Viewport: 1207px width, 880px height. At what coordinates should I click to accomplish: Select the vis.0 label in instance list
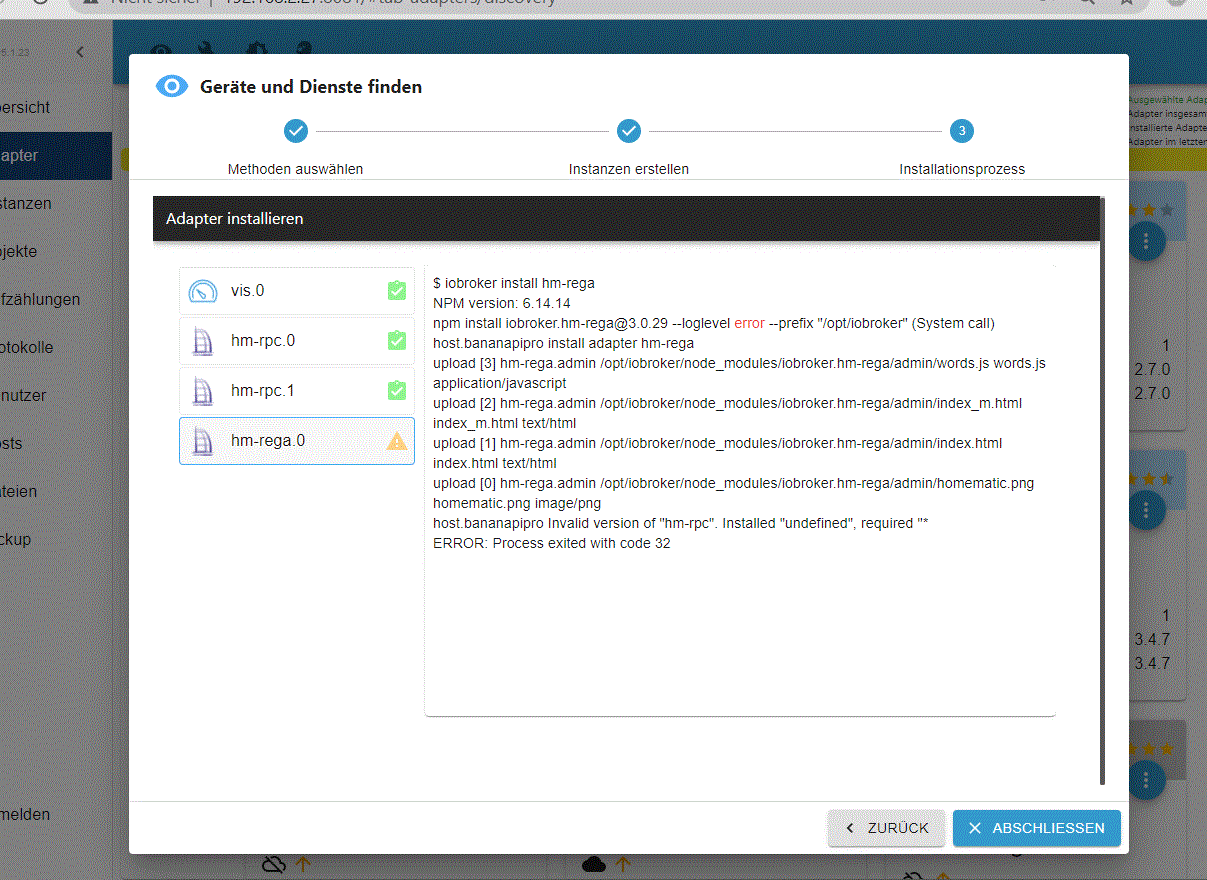coord(247,291)
